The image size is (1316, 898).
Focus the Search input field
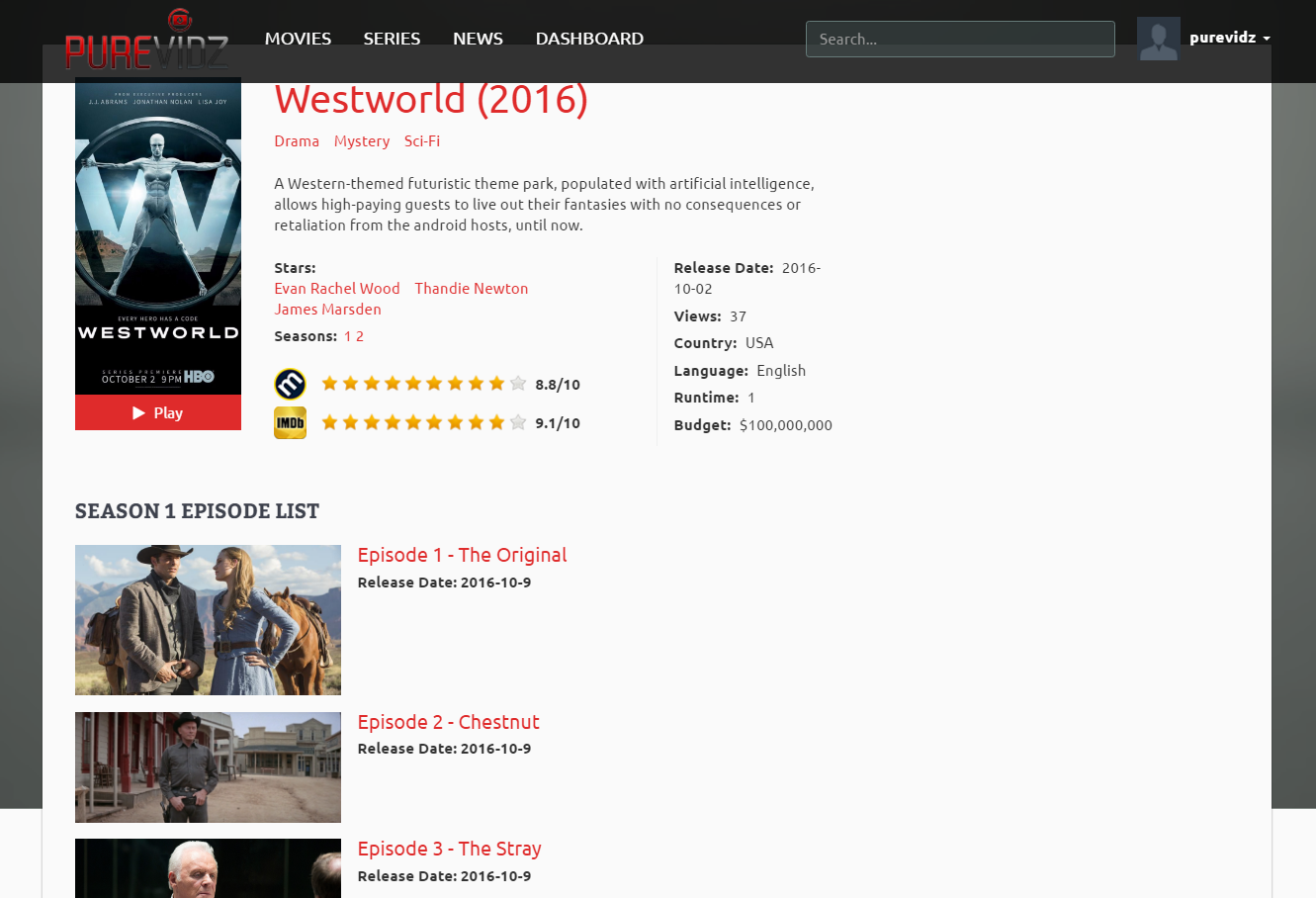point(960,40)
